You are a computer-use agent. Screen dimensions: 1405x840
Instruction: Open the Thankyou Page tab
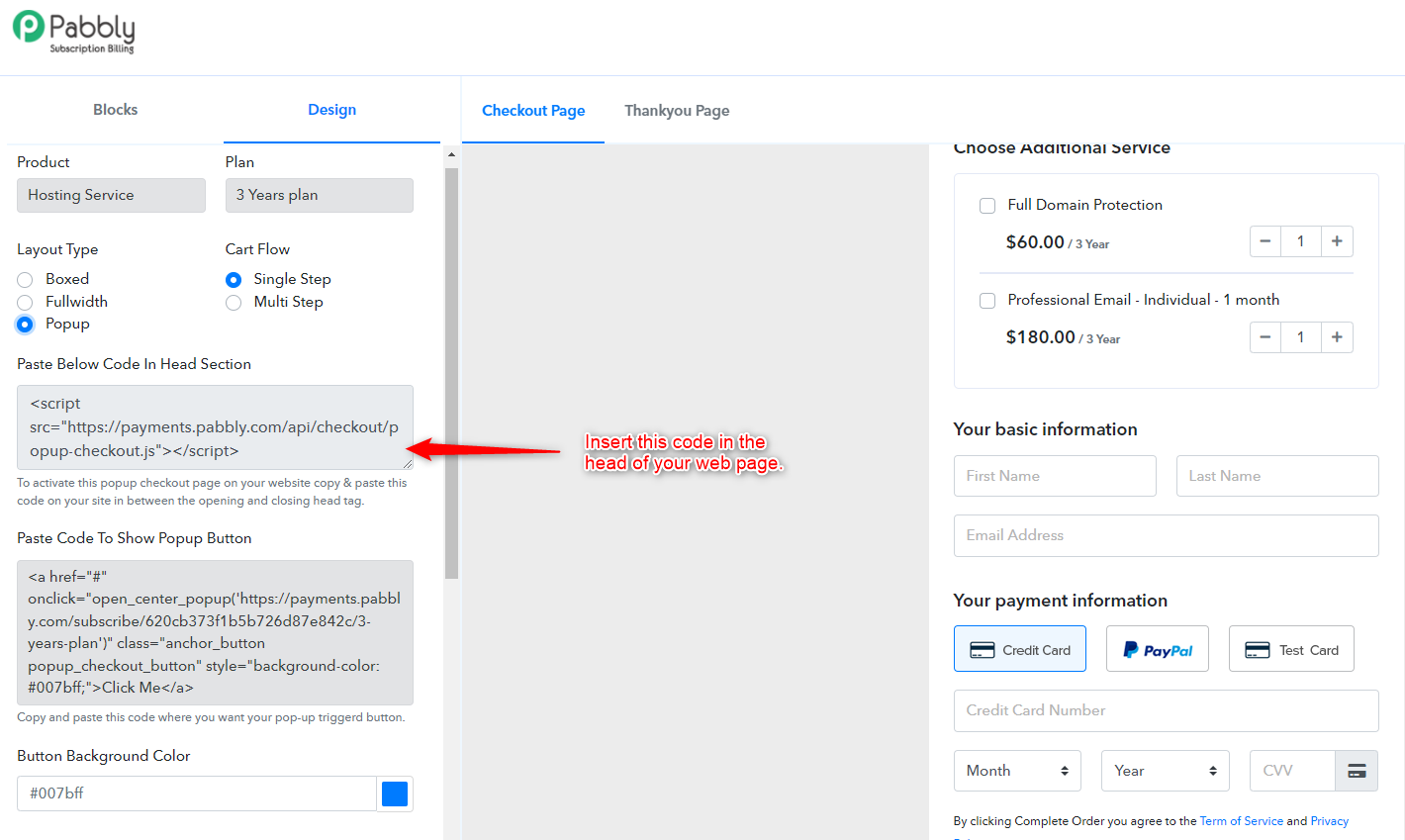(677, 111)
